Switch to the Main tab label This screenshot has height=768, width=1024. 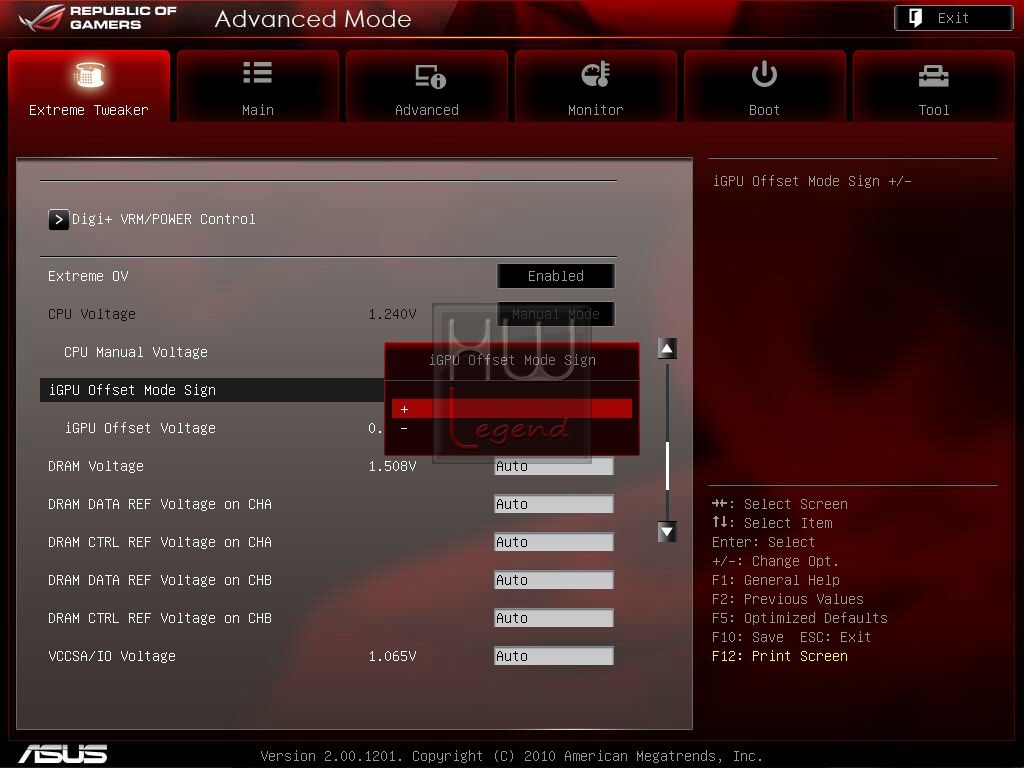click(257, 110)
